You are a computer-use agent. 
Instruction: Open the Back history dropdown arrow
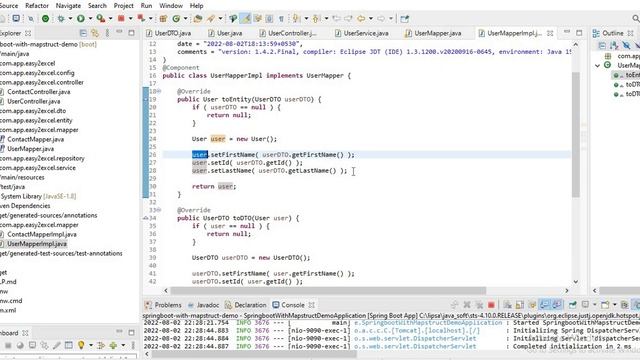pos(371,18)
